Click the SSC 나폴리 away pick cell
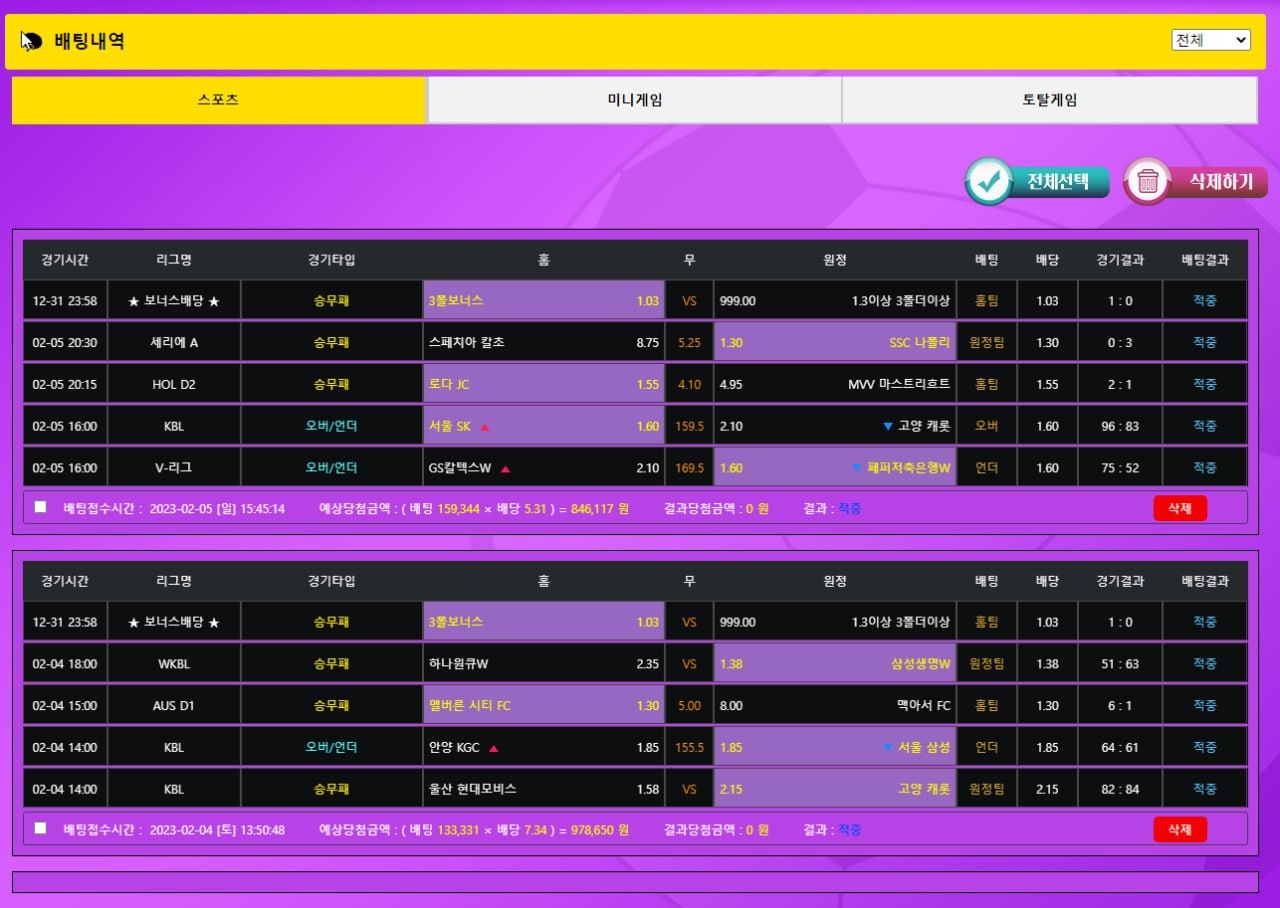This screenshot has height=908, width=1280. [x=835, y=342]
